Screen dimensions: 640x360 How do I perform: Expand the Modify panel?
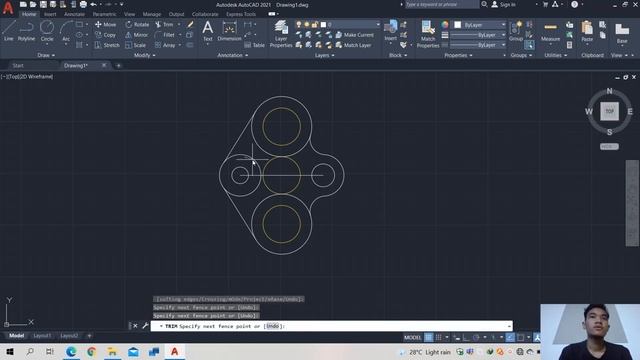pyautogui.click(x=144, y=55)
